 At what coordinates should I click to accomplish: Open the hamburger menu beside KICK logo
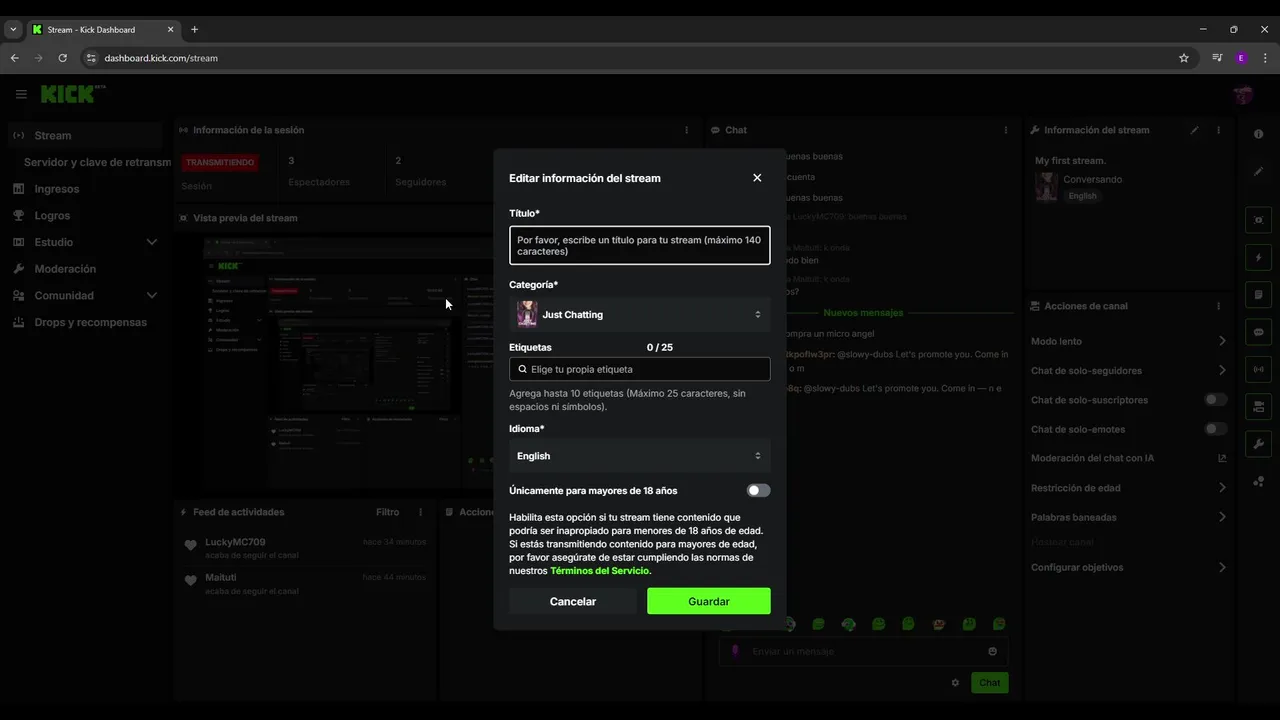coord(21,94)
